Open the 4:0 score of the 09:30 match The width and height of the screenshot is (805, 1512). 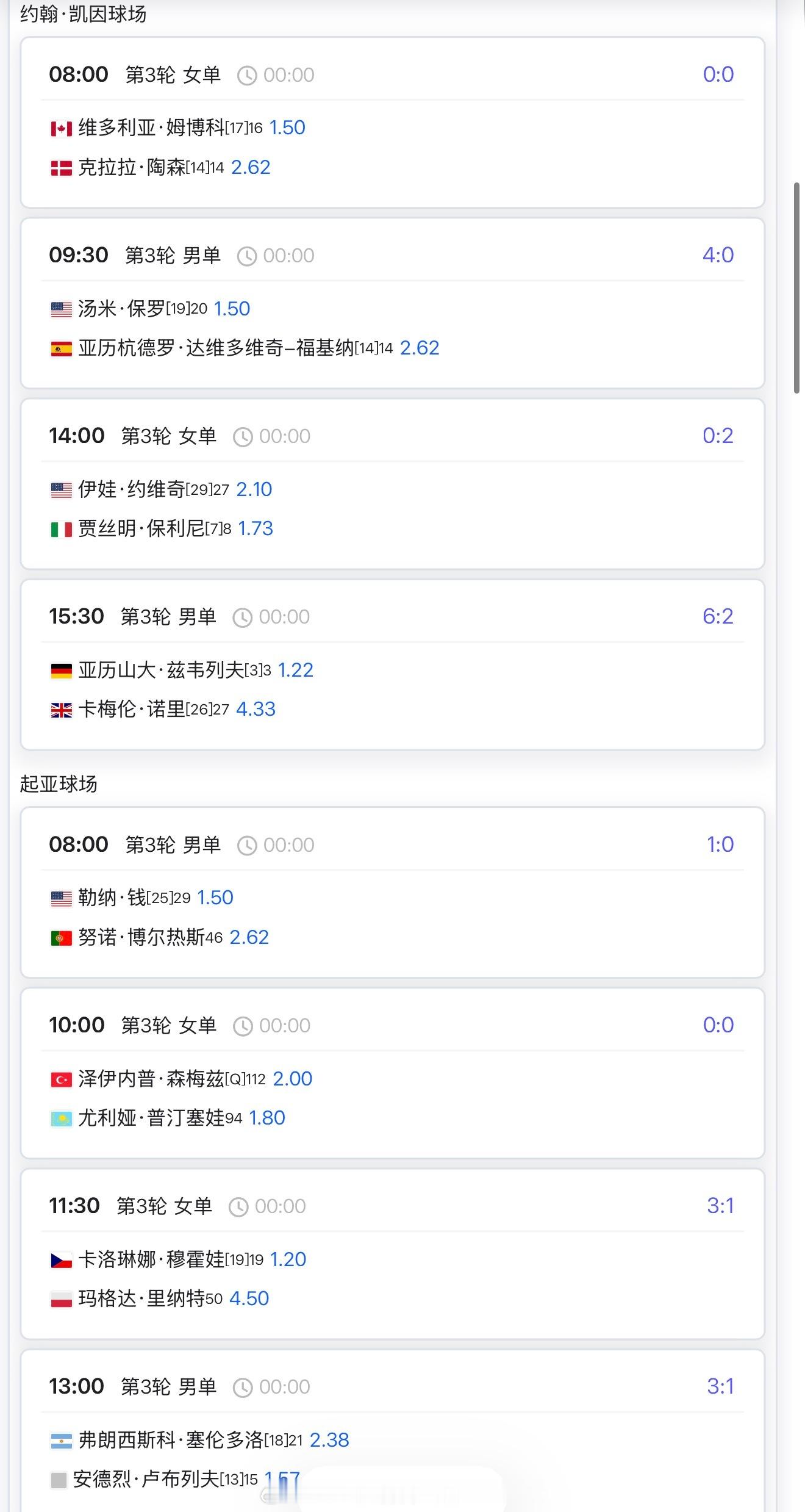click(718, 255)
